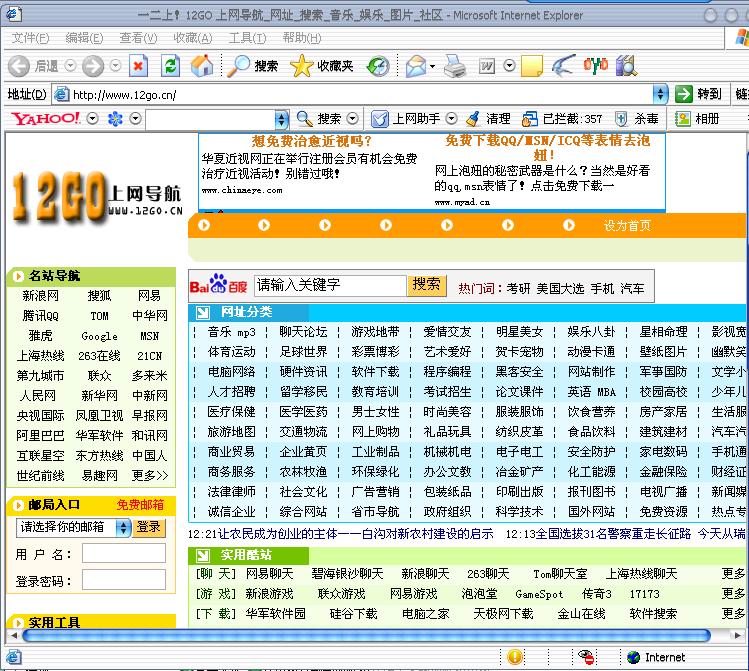Expand the Yahoo toolbar search box dropdown

pyautogui.click(x=282, y=118)
